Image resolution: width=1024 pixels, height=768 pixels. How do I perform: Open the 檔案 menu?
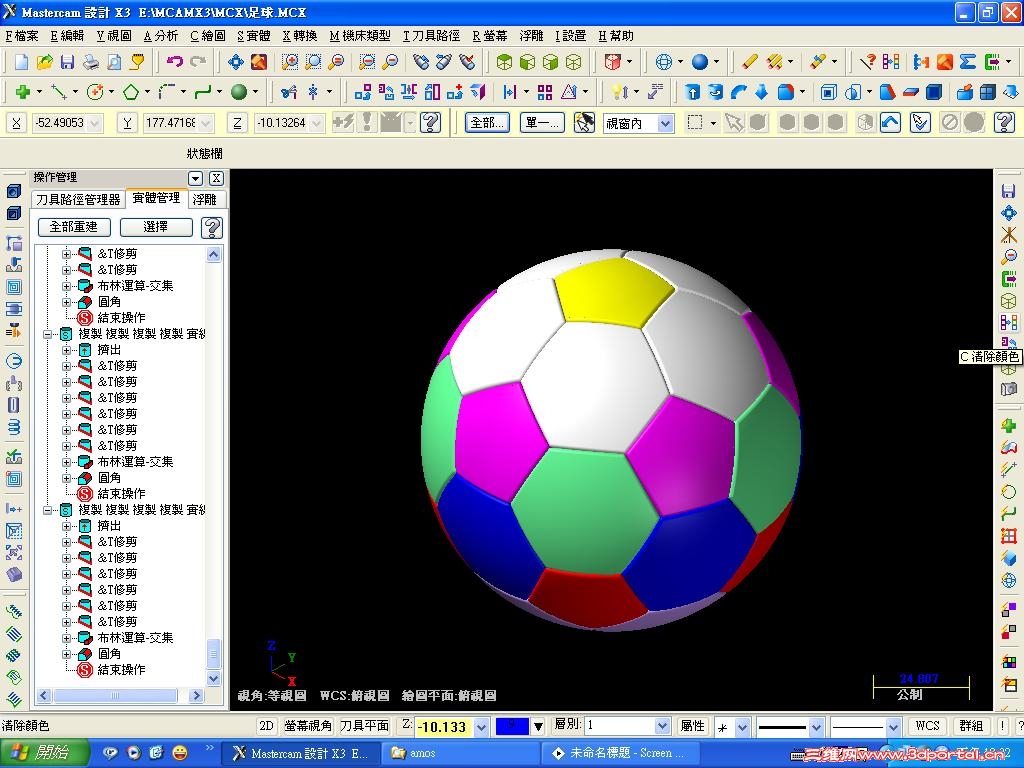click(22, 36)
